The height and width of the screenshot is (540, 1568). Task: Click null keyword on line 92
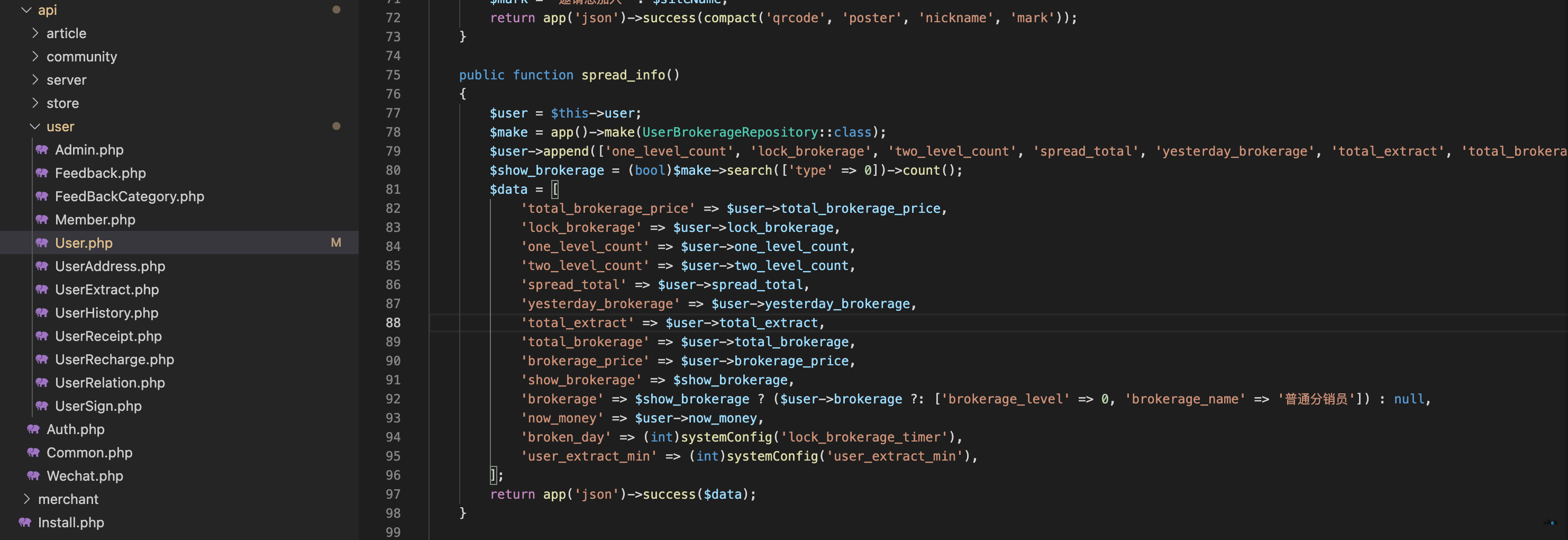pos(1409,399)
